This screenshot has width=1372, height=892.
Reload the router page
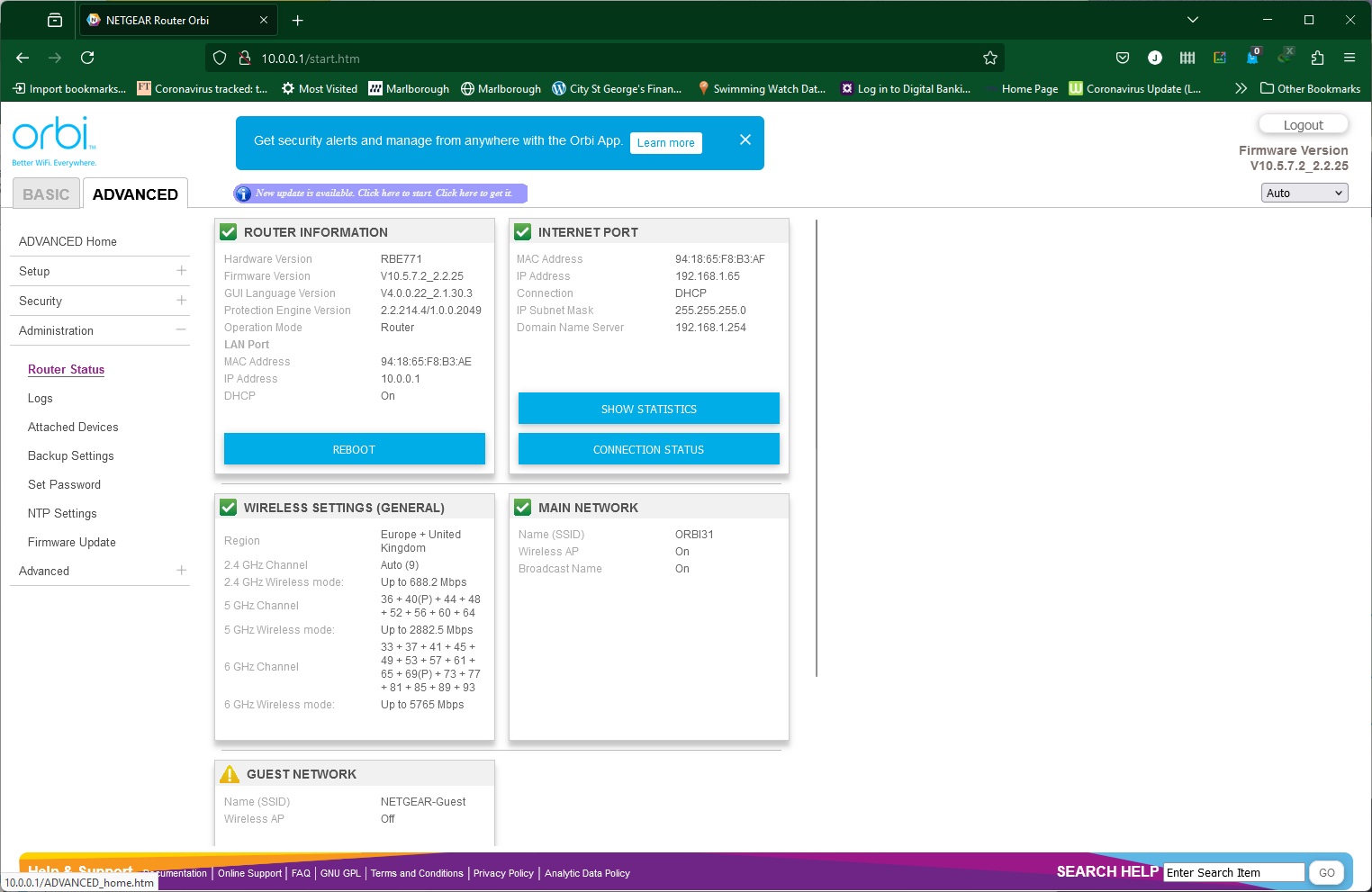tap(87, 58)
